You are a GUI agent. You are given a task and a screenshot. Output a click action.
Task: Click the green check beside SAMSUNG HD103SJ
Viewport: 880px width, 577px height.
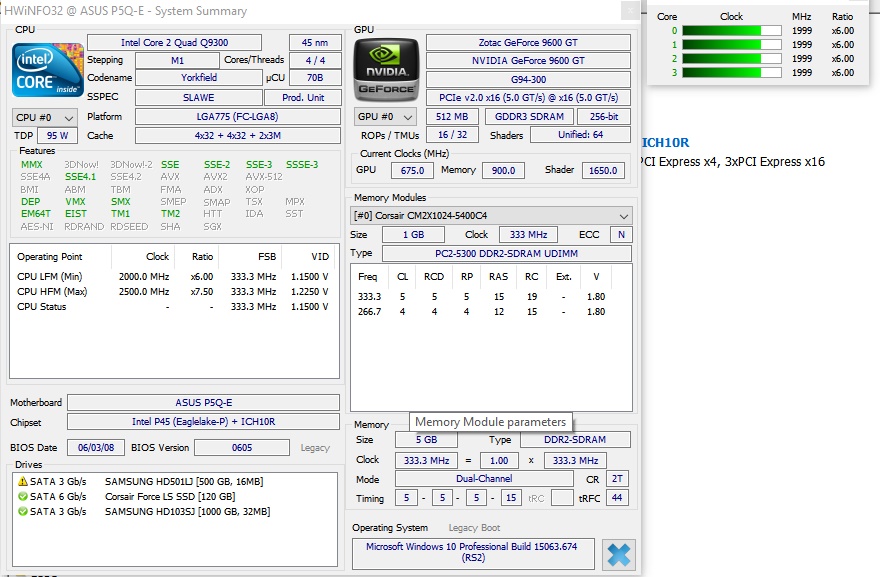tap(22, 512)
